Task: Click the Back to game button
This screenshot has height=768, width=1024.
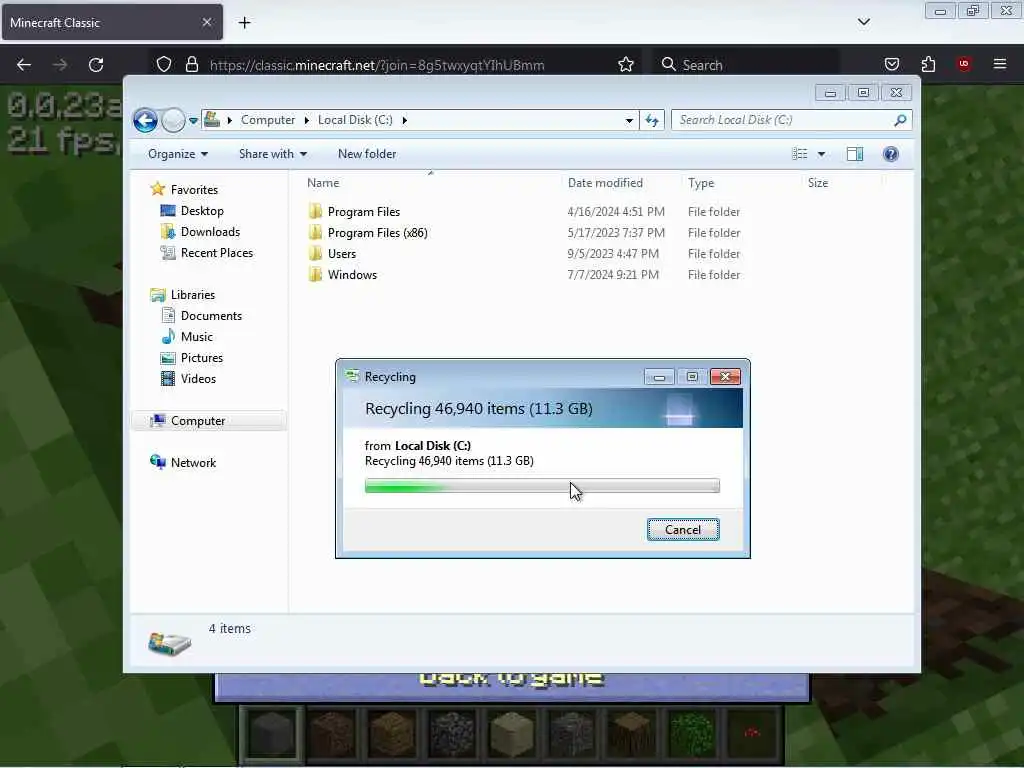Action: coord(511,687)
